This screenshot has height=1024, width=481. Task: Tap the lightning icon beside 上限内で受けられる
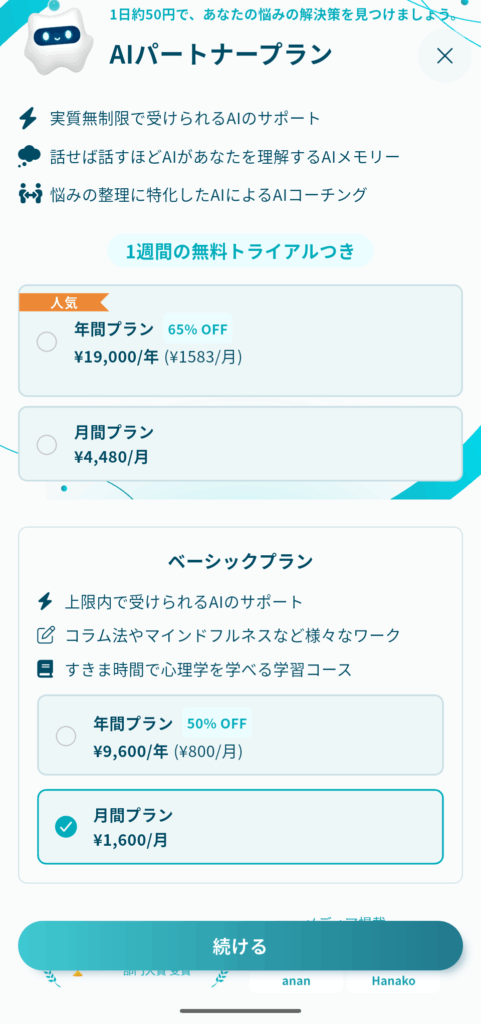(45, 601)
